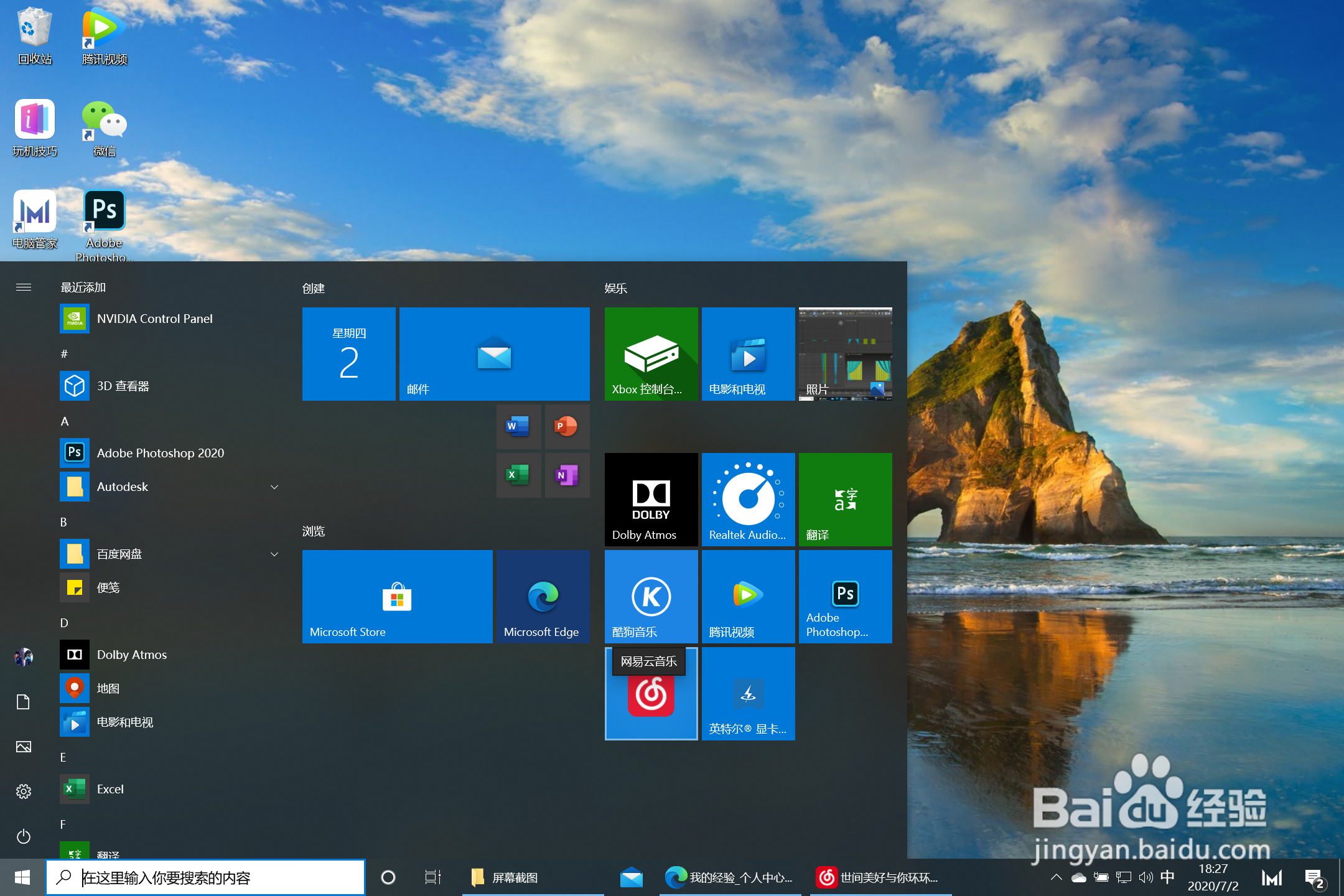The image size is (1344, 896).
Task: Launch the Kugou Music tile
Action: point(651,596)
